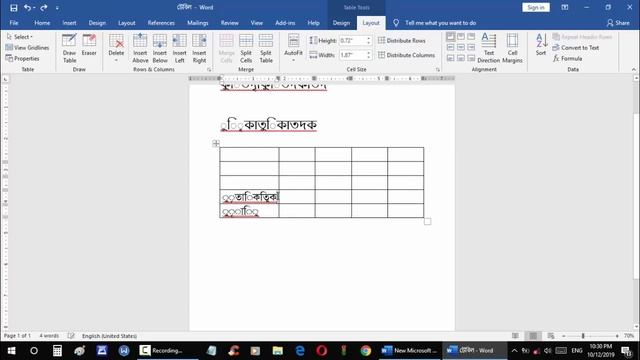Open the Review tab
This screenshot has width=640, height=360.
point(229,23)
